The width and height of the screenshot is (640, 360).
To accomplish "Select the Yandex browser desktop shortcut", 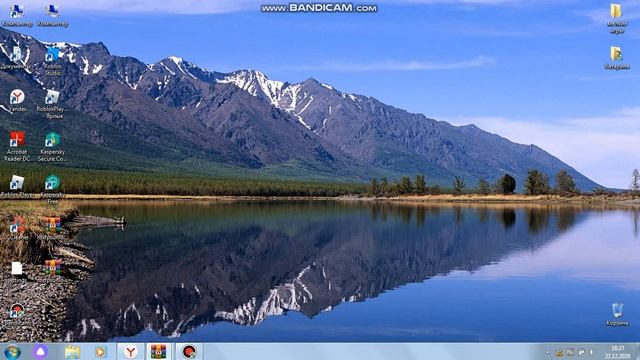I will [17, 100].
